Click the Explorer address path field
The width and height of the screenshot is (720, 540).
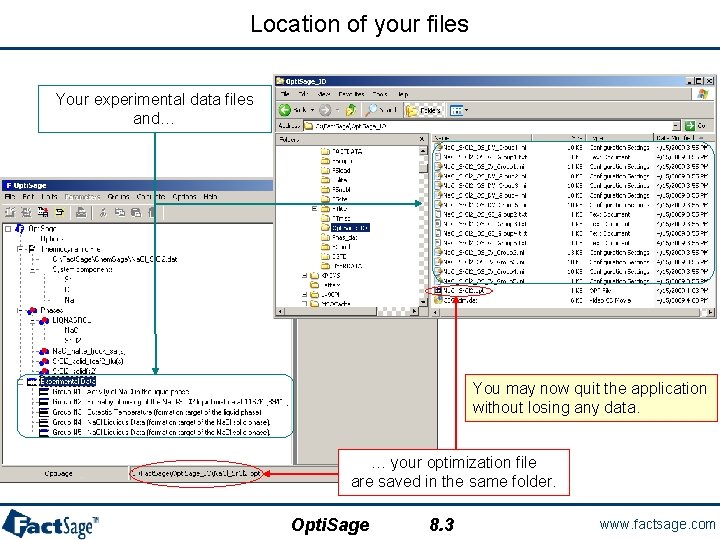tap(492, 125)
